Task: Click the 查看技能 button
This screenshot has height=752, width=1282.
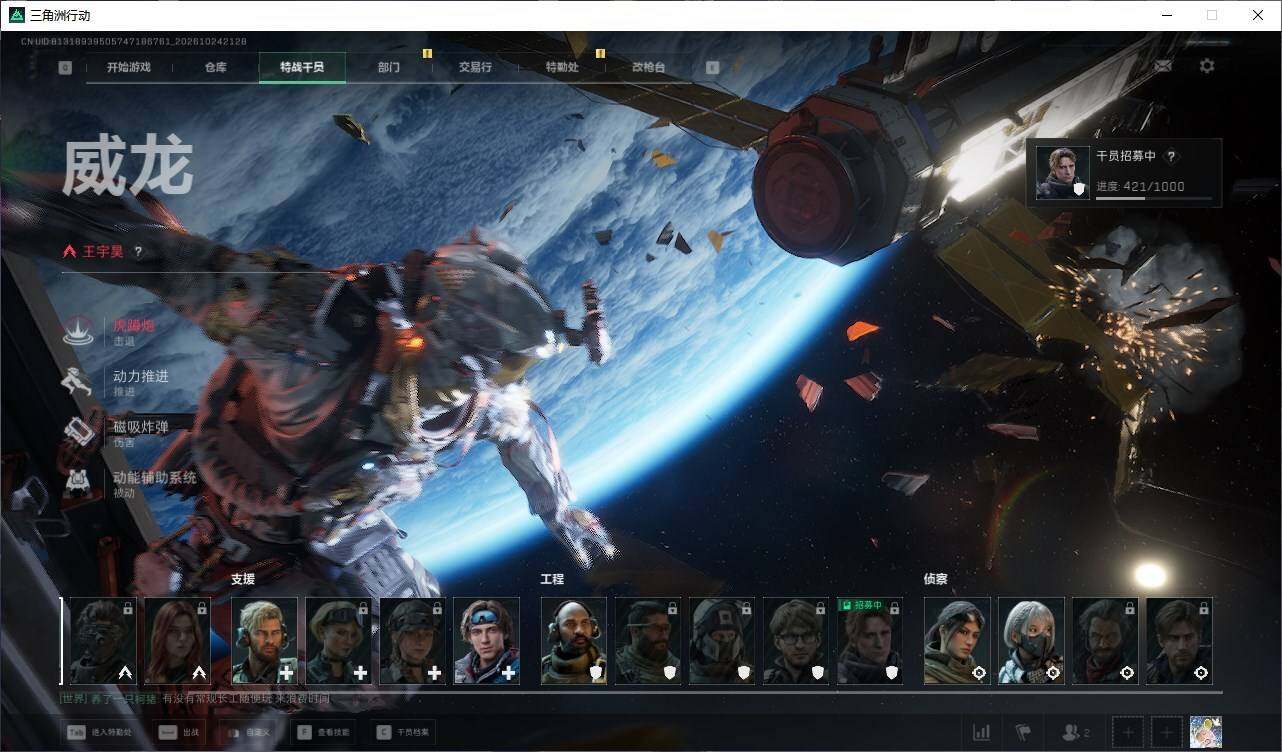Action: click(x=323, y=732)
